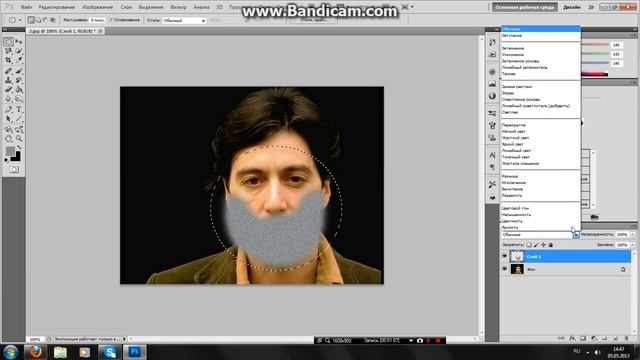
Task: Select the Eraser tool
Action: point(9,89)
